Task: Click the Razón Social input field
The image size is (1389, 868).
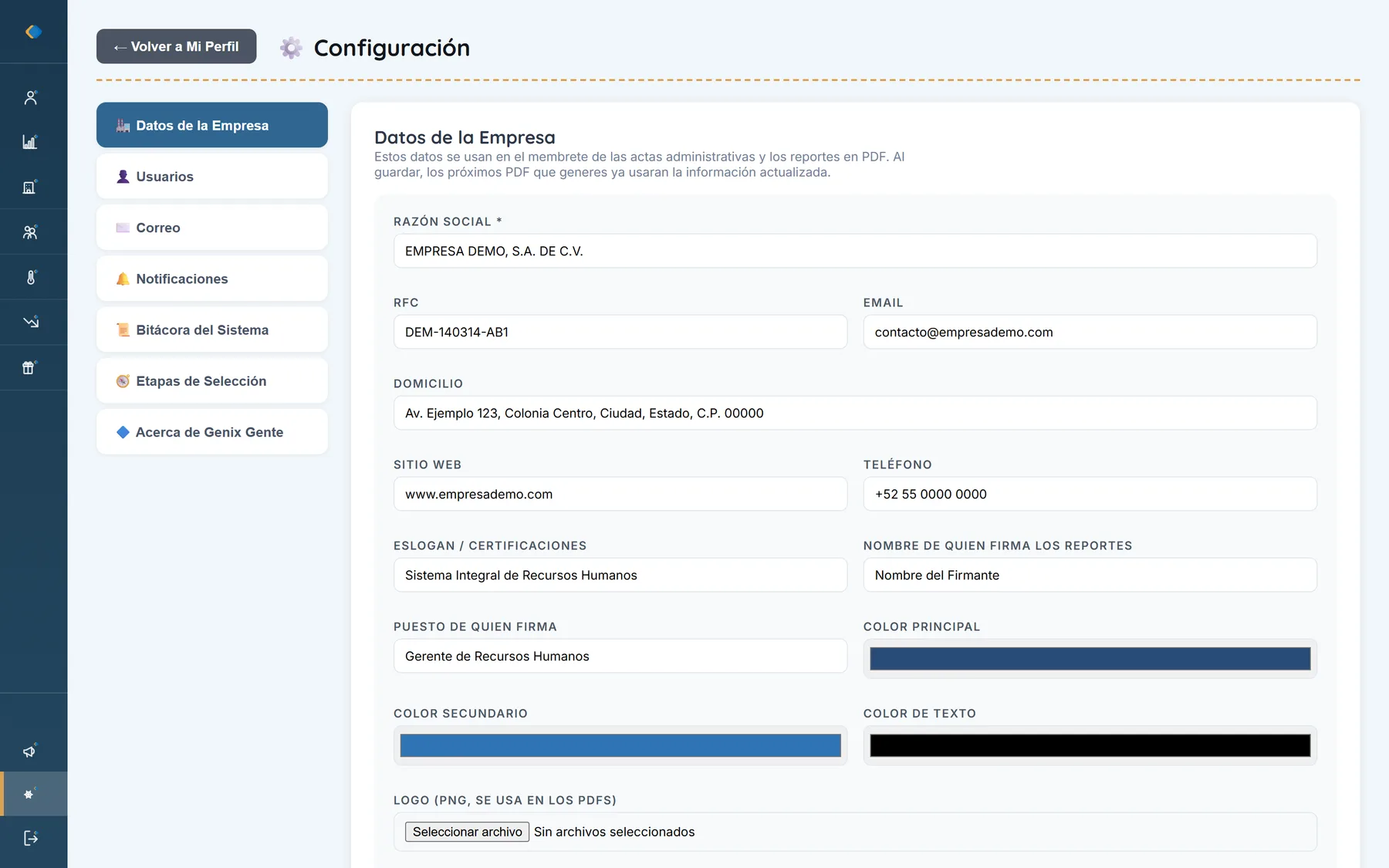Action: point(855,251)
